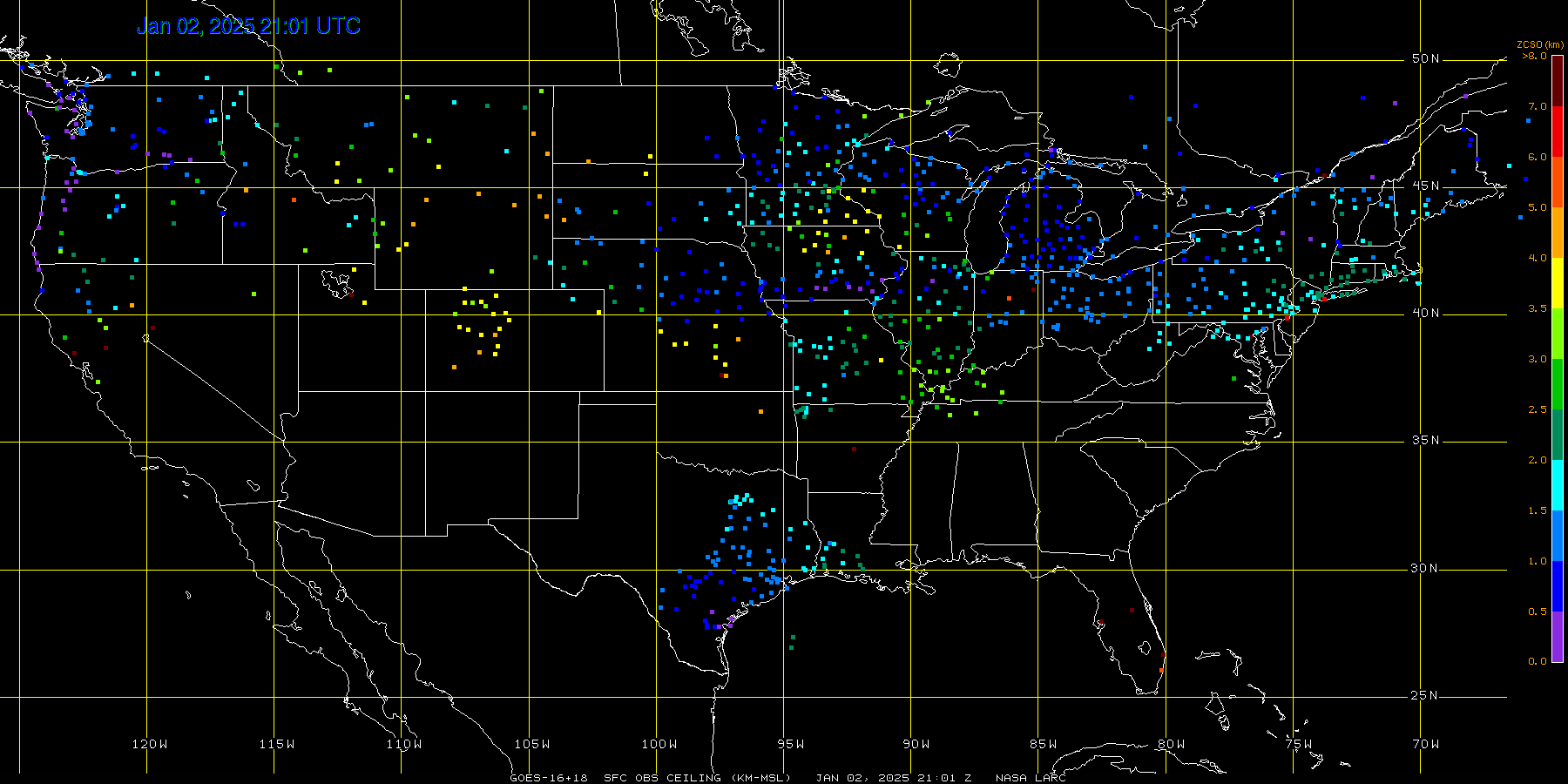Viewport: 1568px width, 784px height.
Task: Click the 90W longitude label
Action: click(916, 744)
